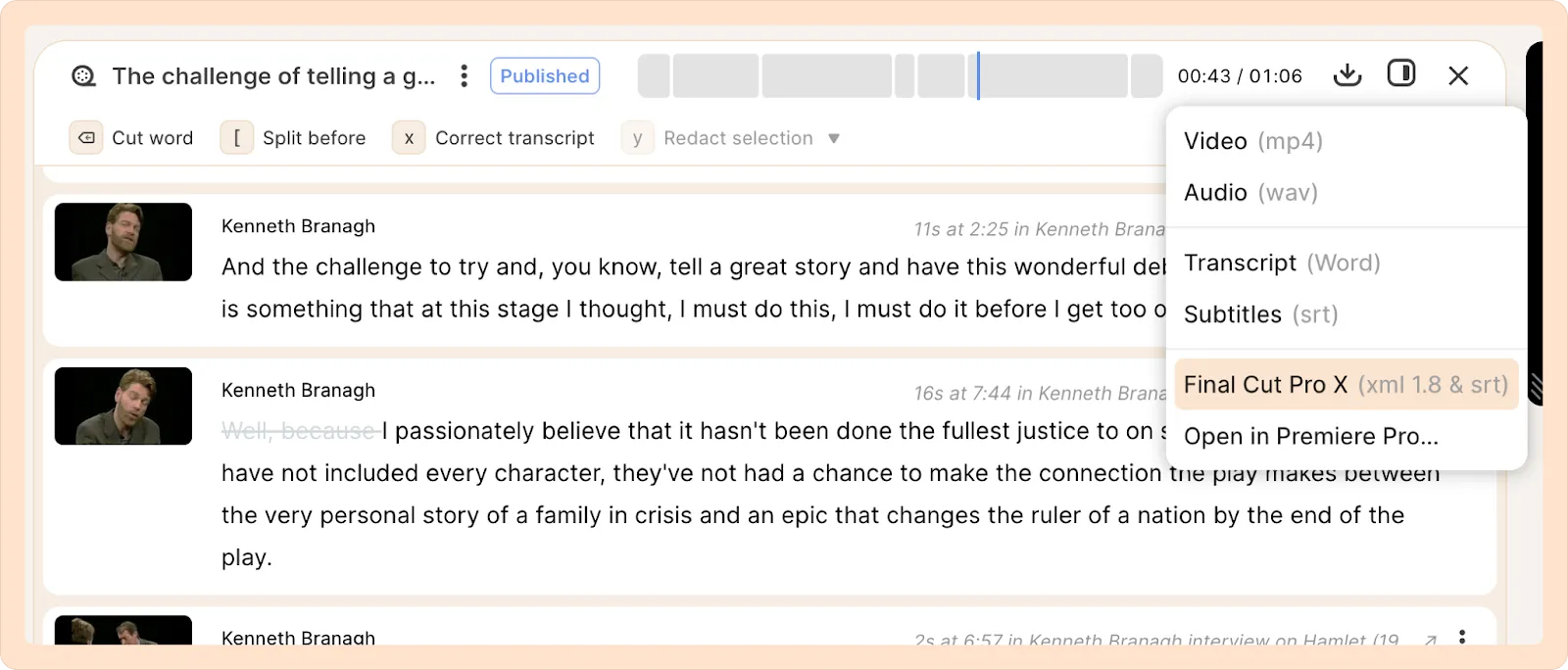Image resolution: width=1568 pixels, height=670 pixels.
Task: Choose Audio (wav) from the export menu
Action: point(1250,193)
